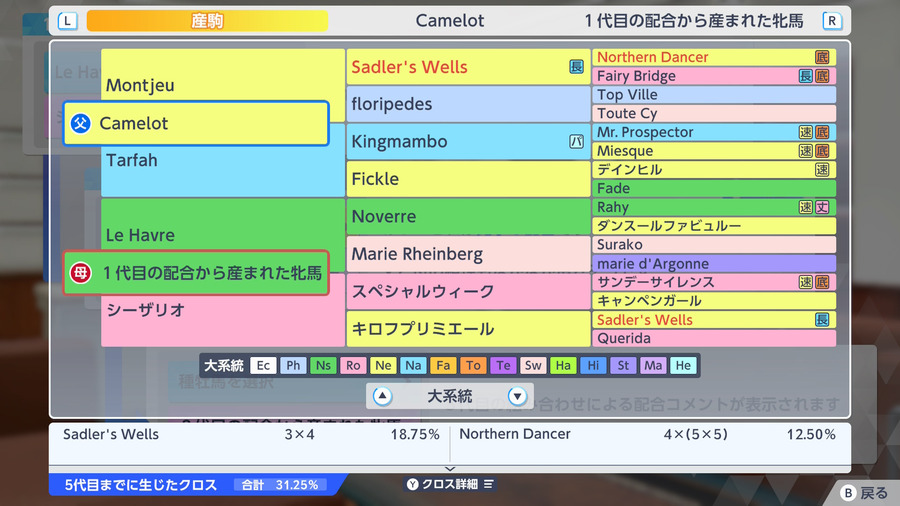The image size is (900, 506).
Task: Click the 底 badge on Miesque
Action: point(822,151)
